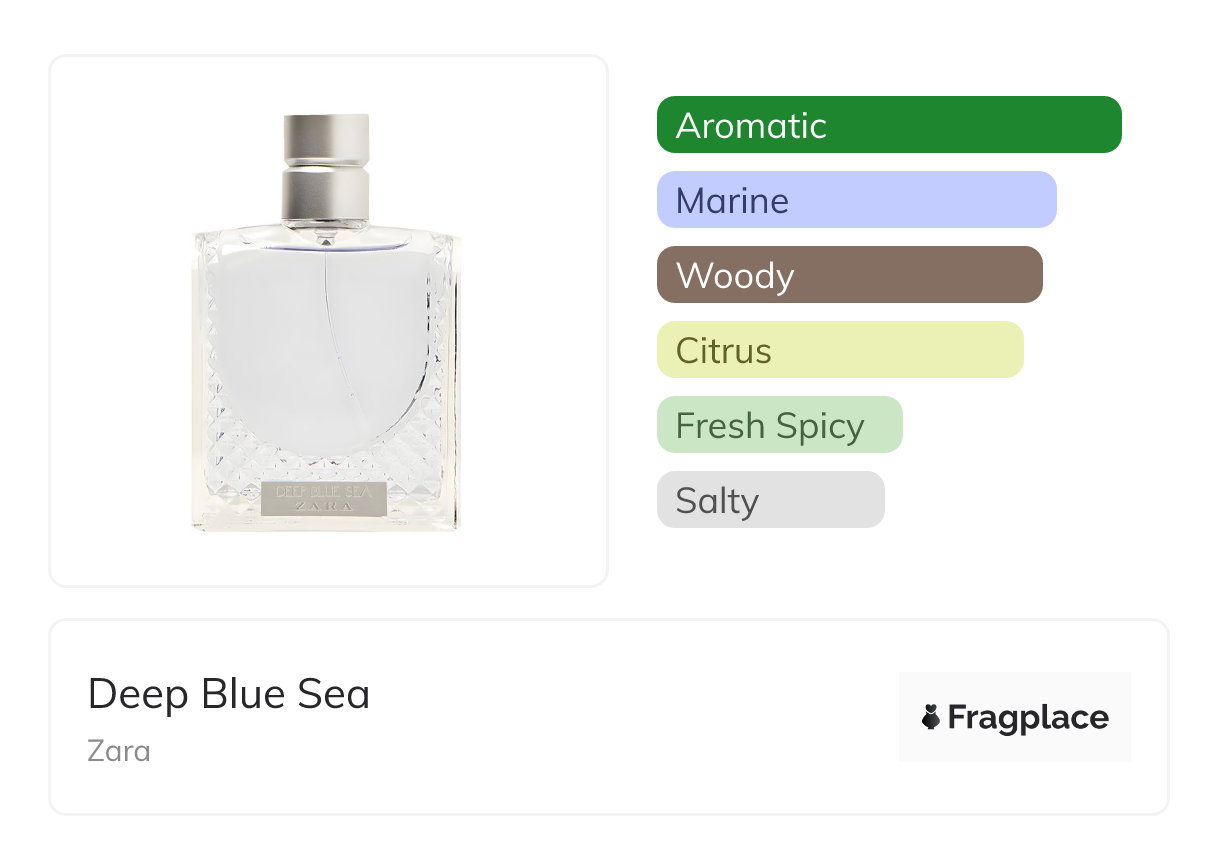Screen dimensions: 1218x864
Task: Click the Zara brand name under the title
Action: 119,750
